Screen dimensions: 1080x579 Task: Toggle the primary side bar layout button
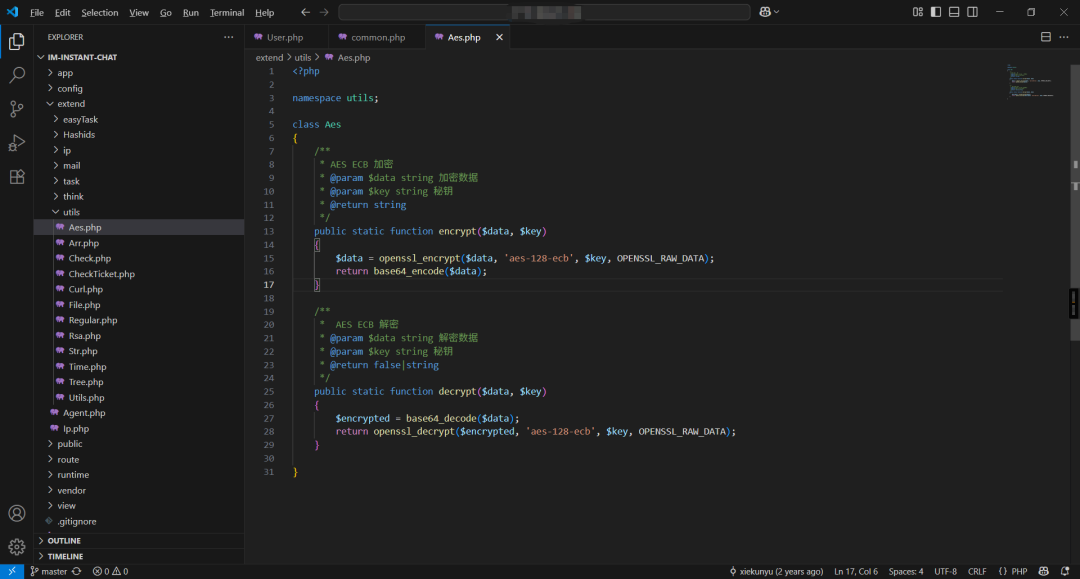coord(936,12)
